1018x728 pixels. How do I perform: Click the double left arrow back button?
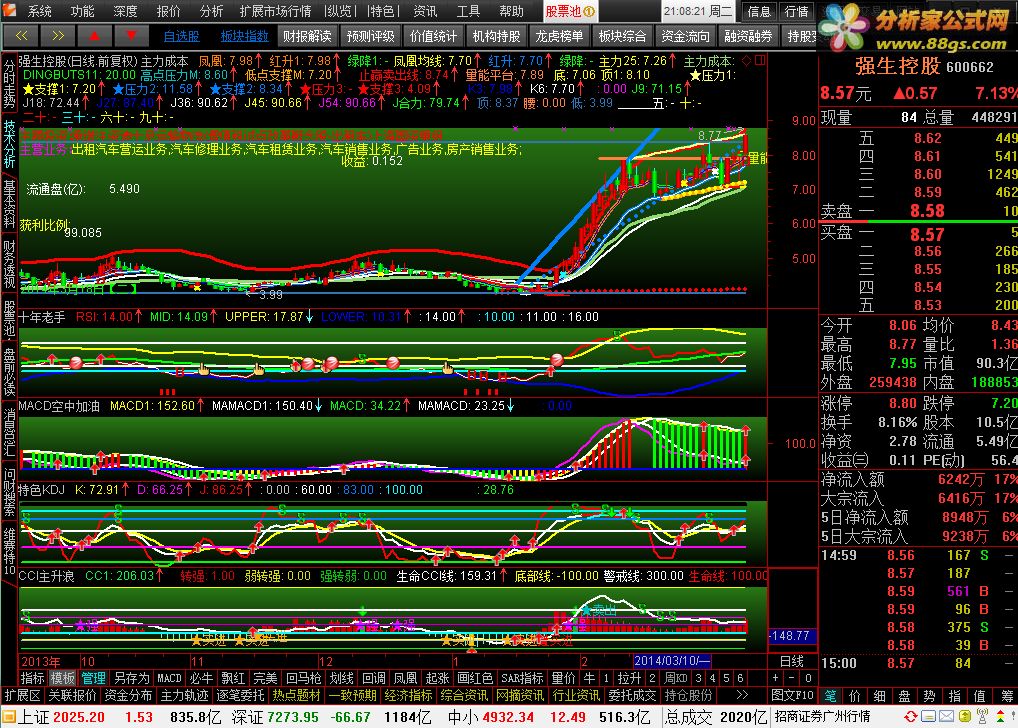pos(21,36)
